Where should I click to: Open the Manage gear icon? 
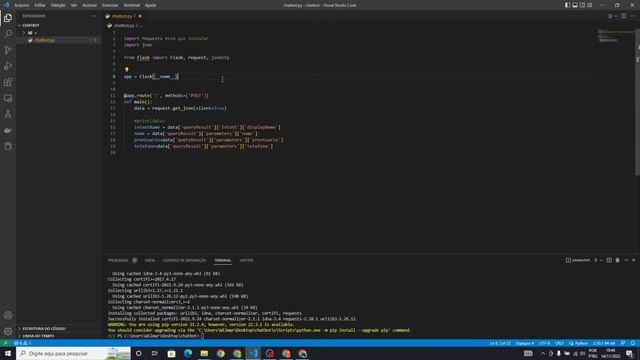click(8, 331)
